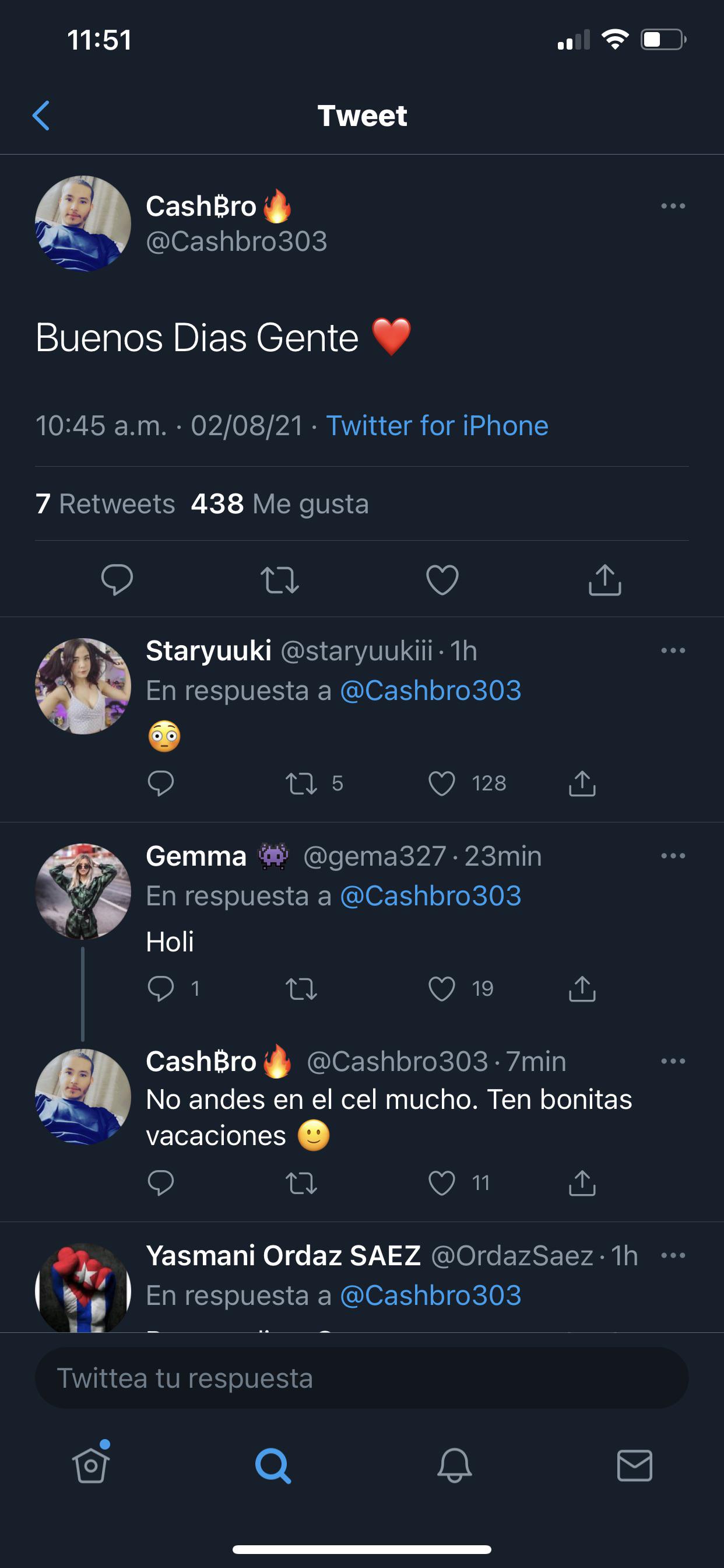
Task: Open more options on main tweet
Action: 673,206
